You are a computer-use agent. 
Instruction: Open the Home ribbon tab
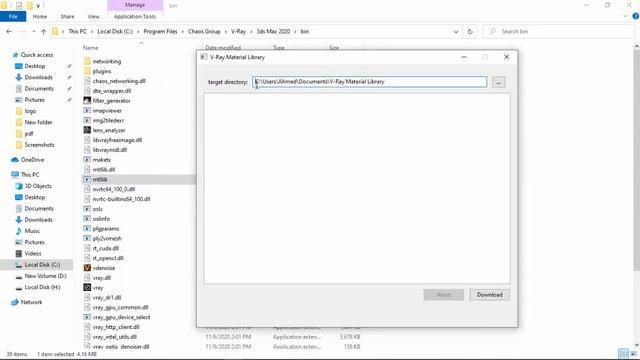coord(40,16)
